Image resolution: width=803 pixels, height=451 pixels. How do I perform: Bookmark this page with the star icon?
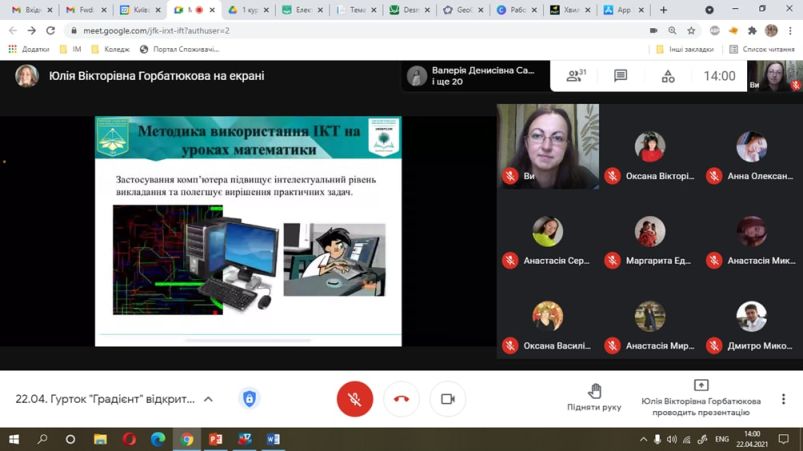coord(691,31)
